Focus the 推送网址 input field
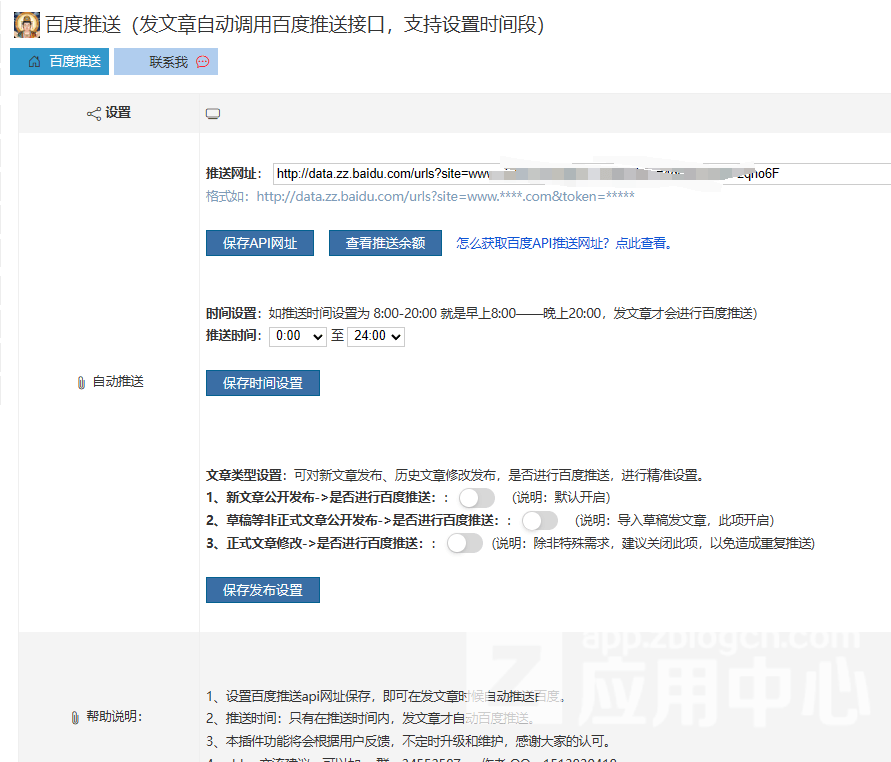 582,174
